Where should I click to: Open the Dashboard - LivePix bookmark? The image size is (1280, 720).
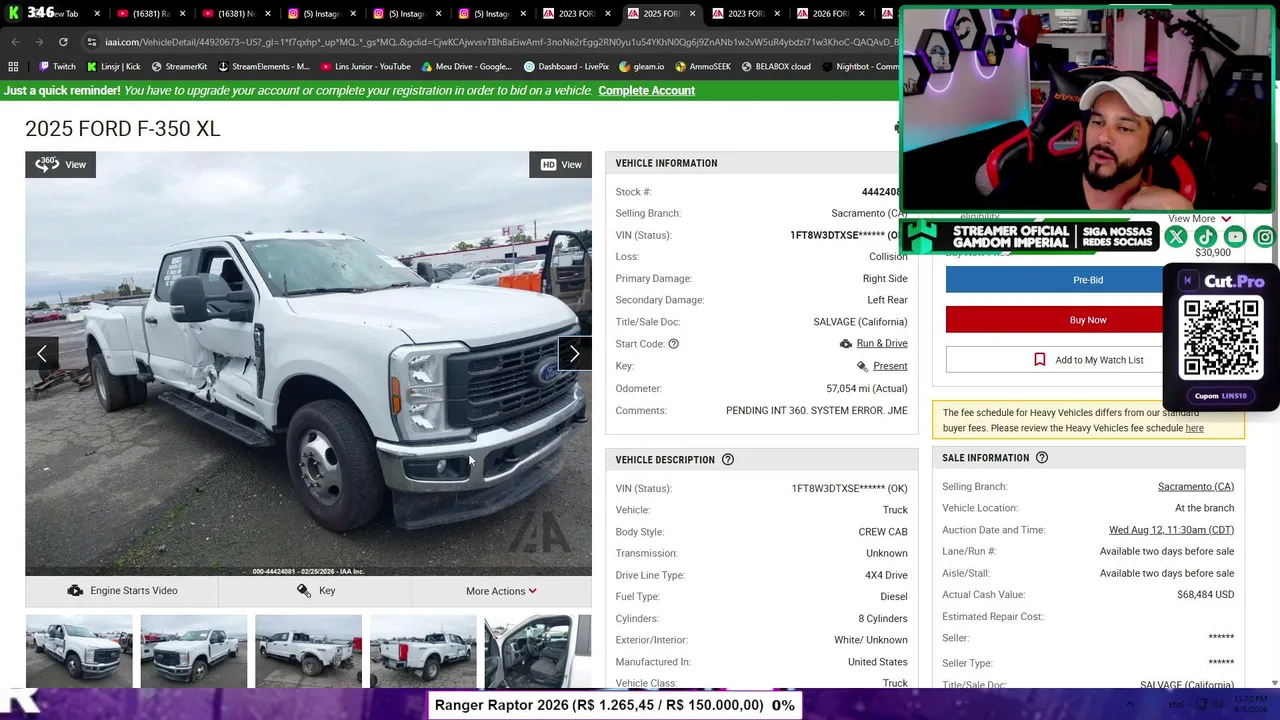(x=566, y=67)
